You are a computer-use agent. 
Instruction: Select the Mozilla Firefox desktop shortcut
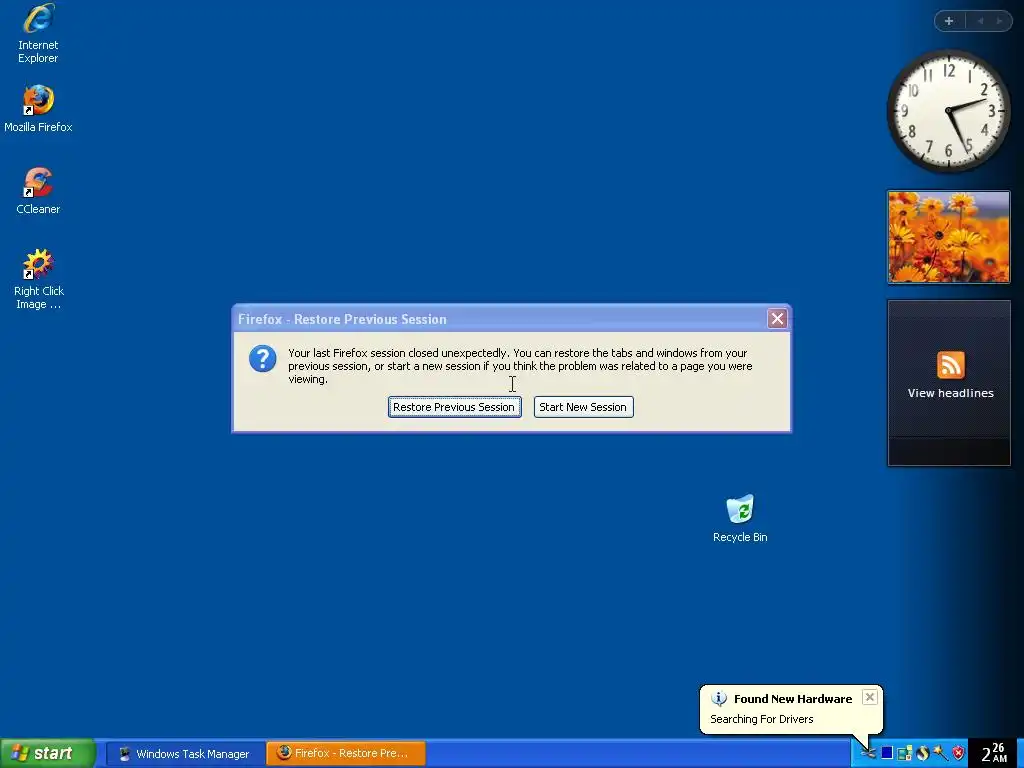click(x=38, y=109)
